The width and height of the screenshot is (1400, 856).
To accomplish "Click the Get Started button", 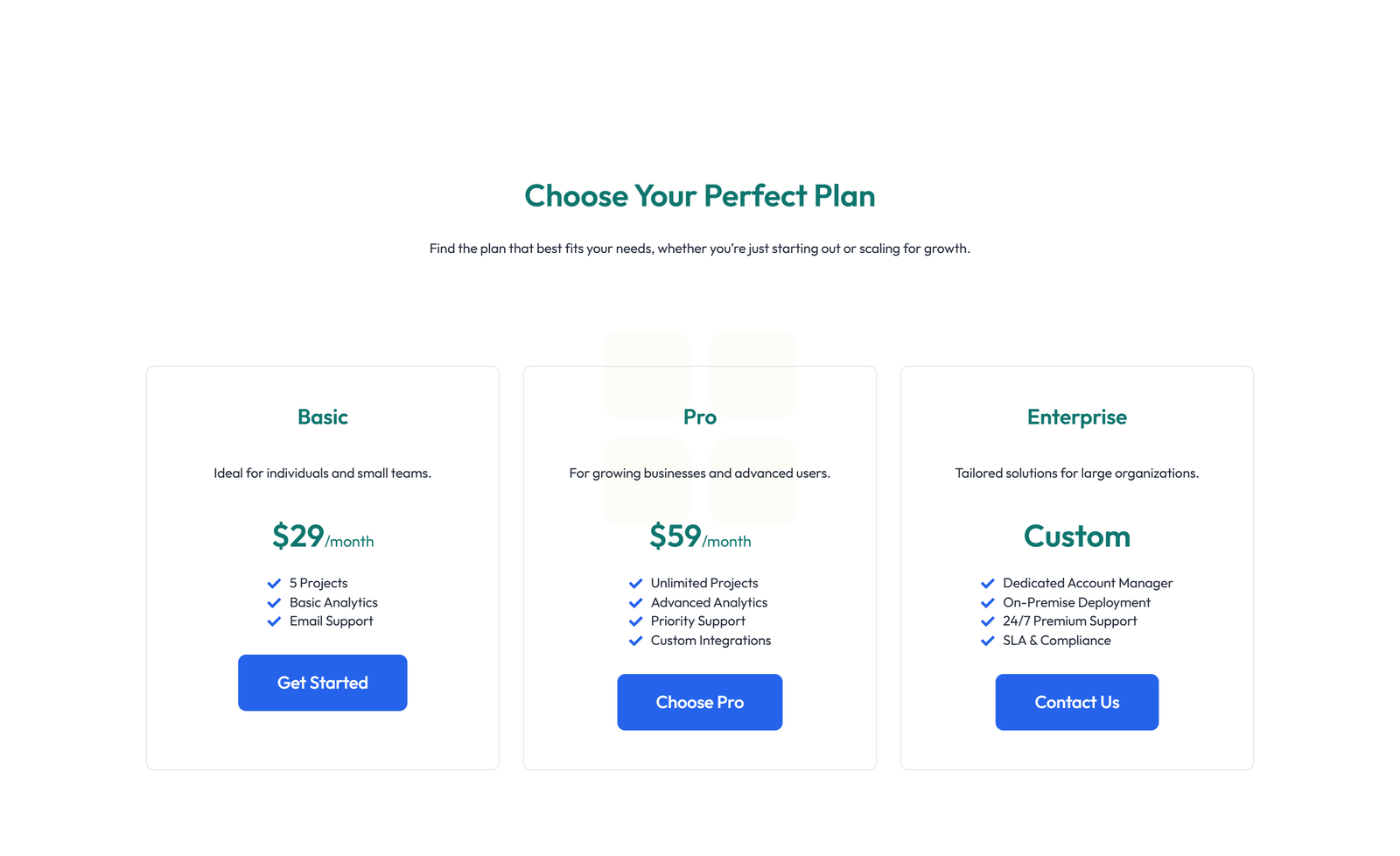I will (x=322, y=683).
